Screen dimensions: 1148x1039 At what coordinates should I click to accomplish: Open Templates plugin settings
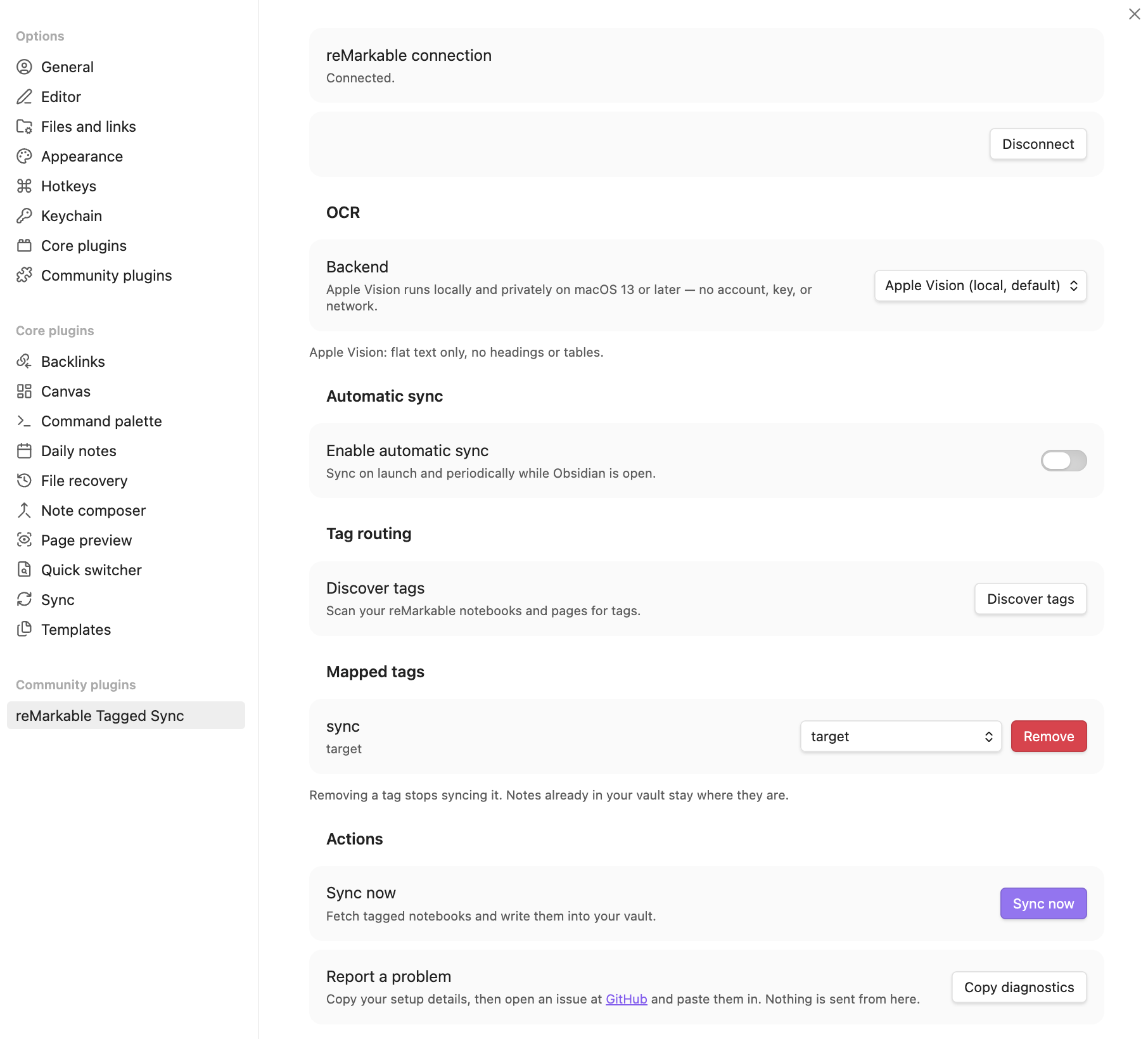pyautogui.click(x=126, y=630)
